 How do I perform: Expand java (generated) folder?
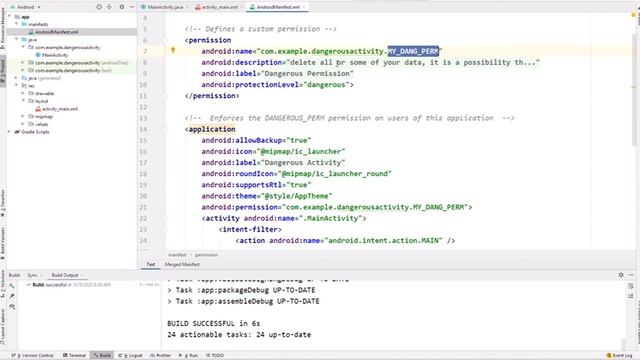pyautogui.click(x=16, y=78)
